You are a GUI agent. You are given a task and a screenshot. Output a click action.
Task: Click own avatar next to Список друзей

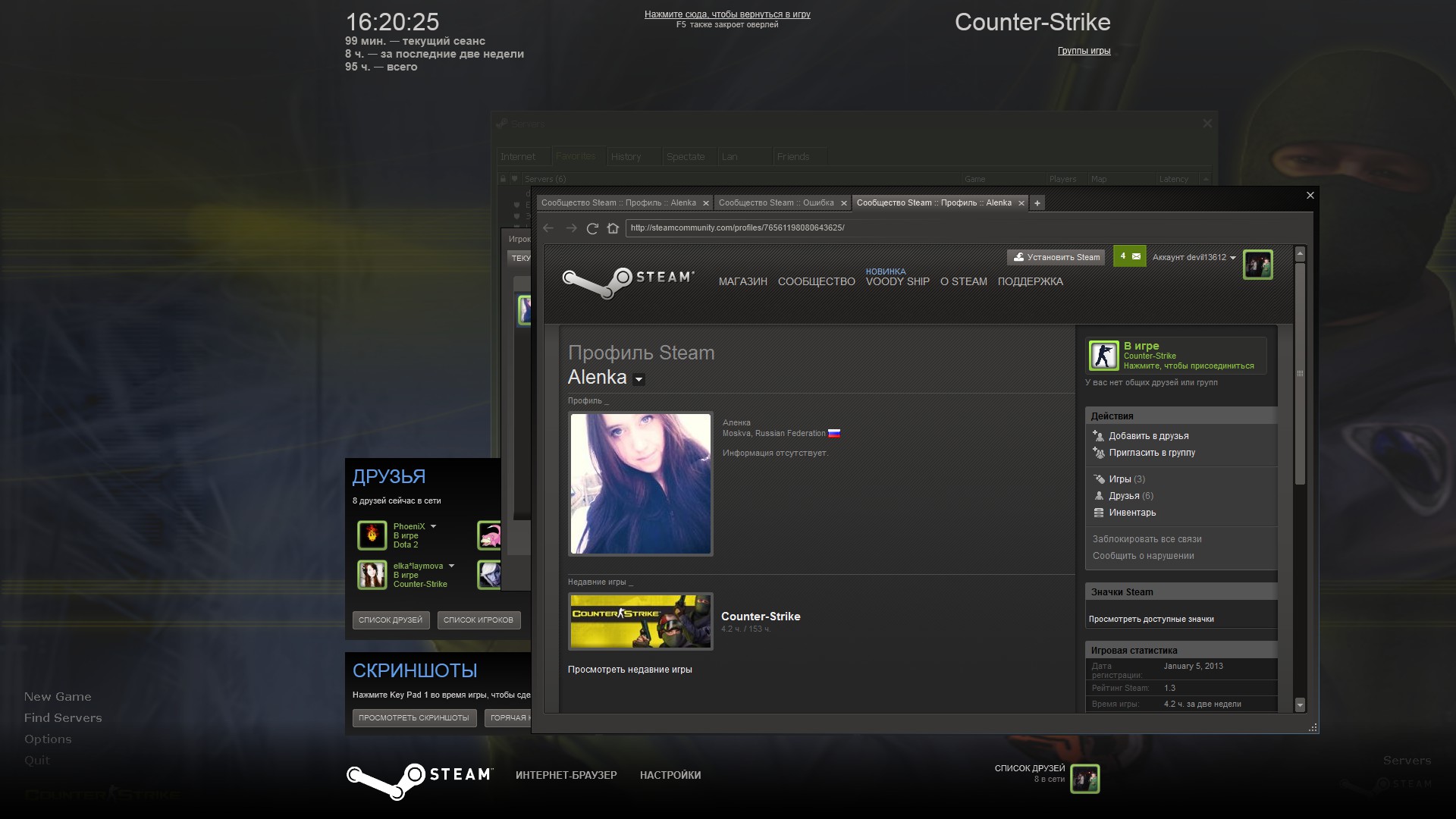click(x=1084, y=779)
